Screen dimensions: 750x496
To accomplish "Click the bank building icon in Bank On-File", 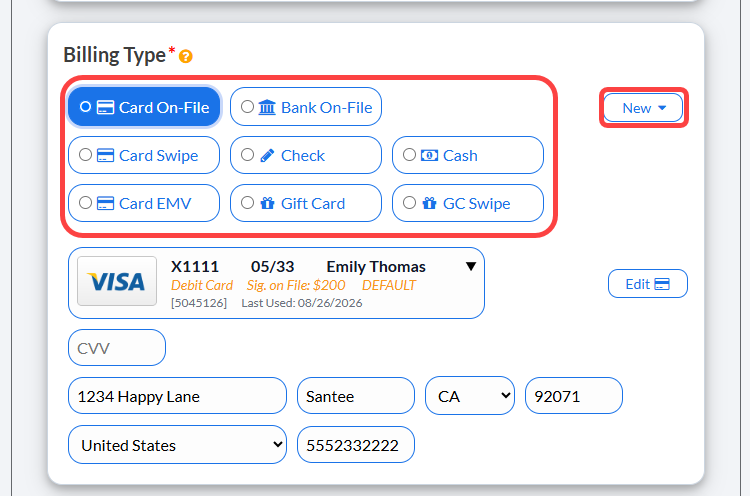I will (x=267, y=107).
